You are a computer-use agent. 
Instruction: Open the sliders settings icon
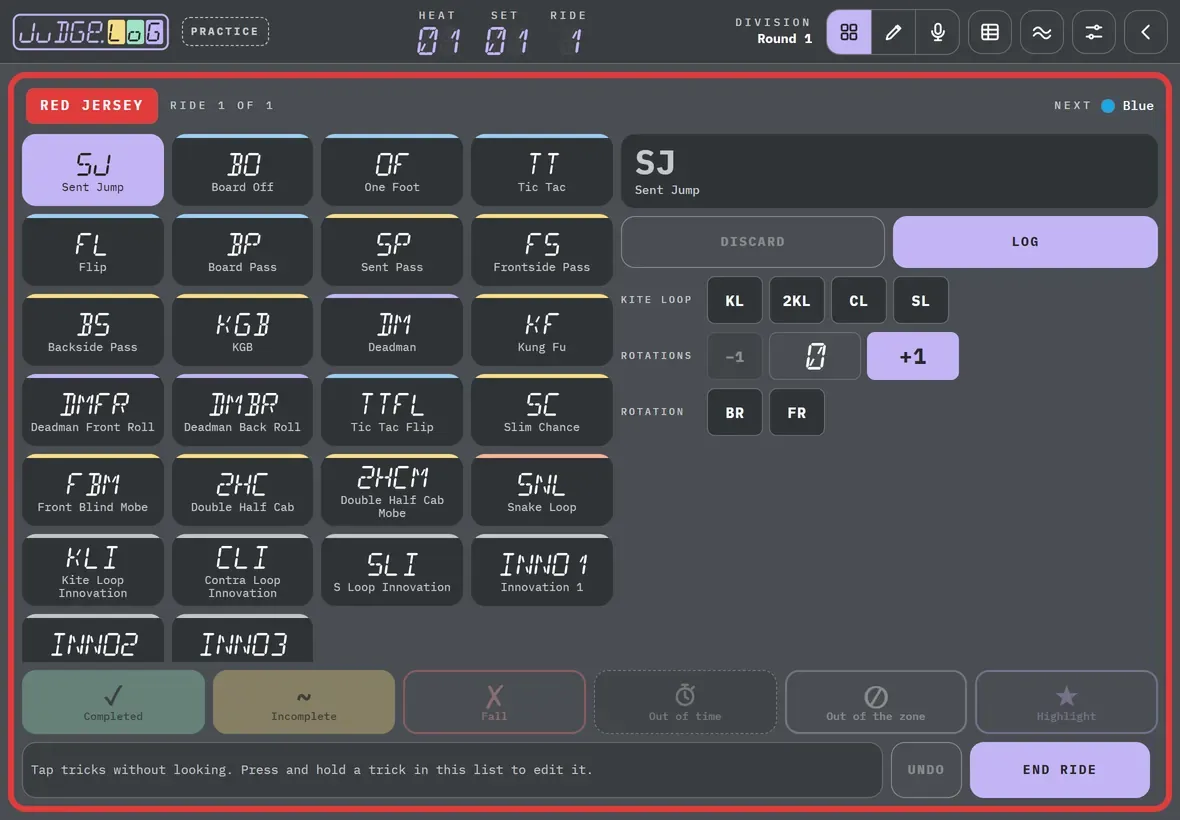pos(1093,32)
